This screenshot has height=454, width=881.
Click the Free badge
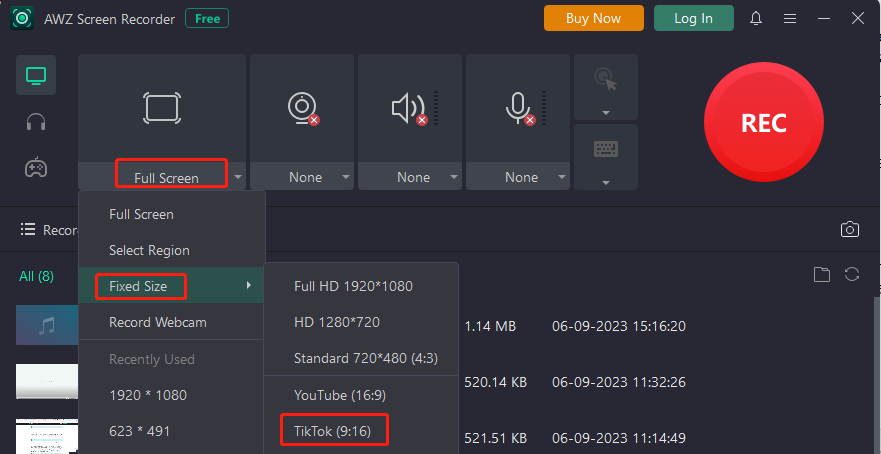tap(207, 19)
